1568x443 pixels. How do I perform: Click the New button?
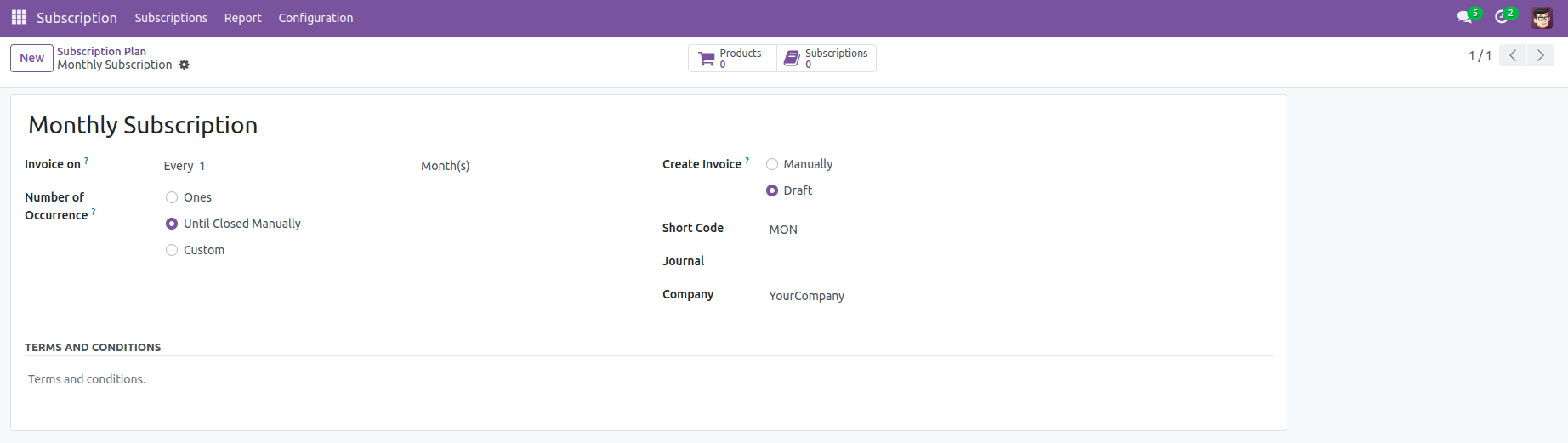click(31, 58)
